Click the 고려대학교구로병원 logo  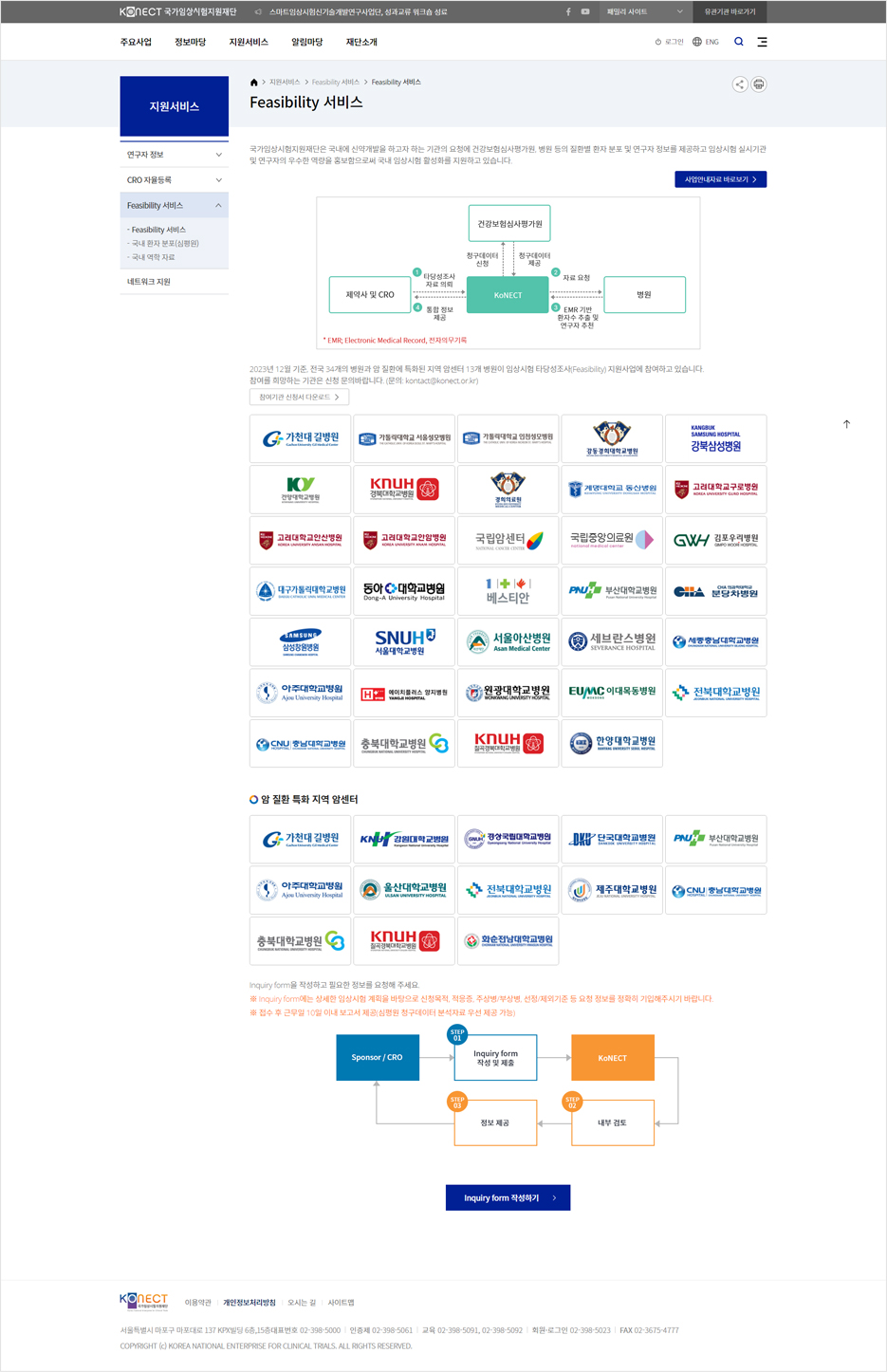716,490
